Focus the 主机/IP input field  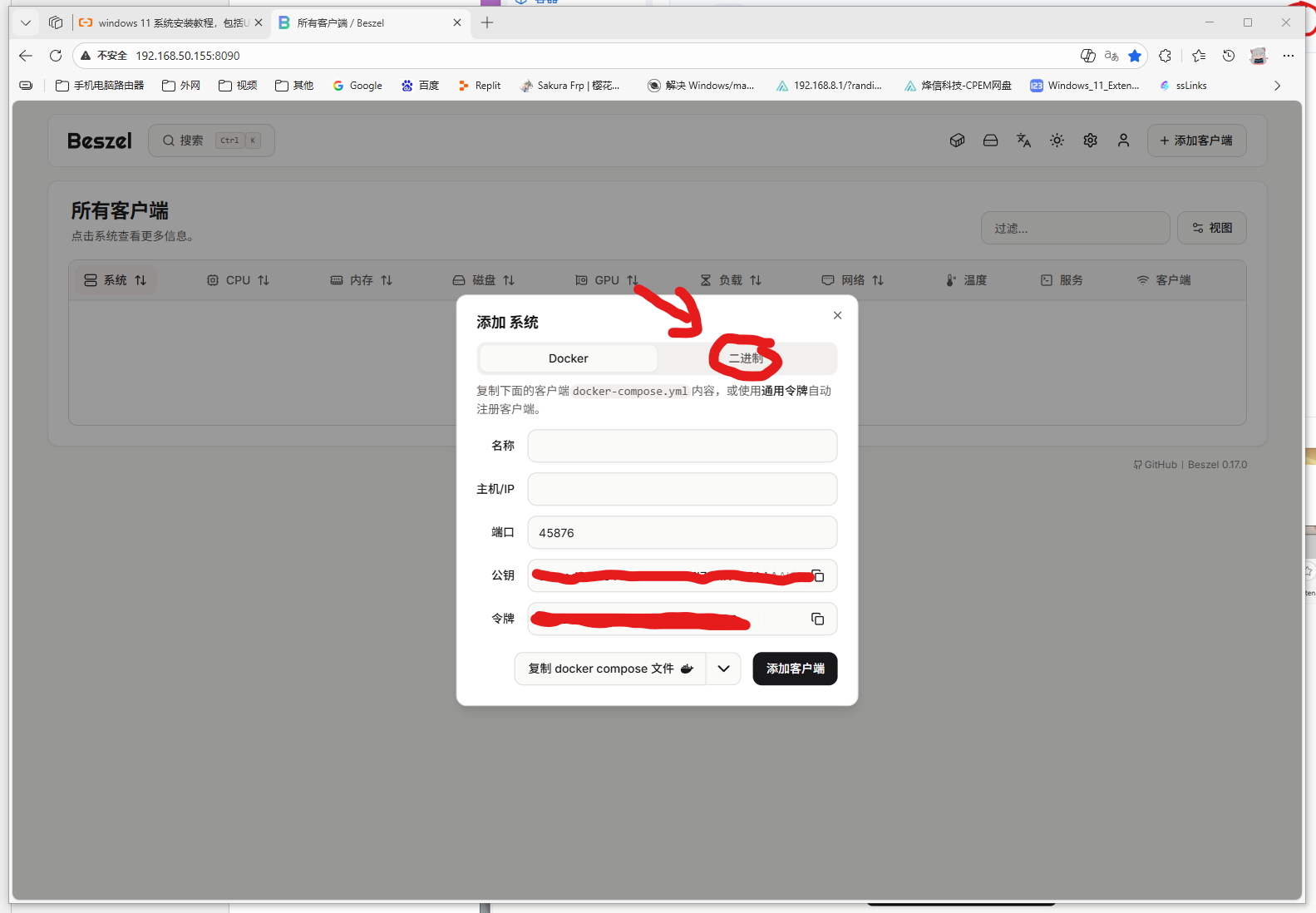683,489
